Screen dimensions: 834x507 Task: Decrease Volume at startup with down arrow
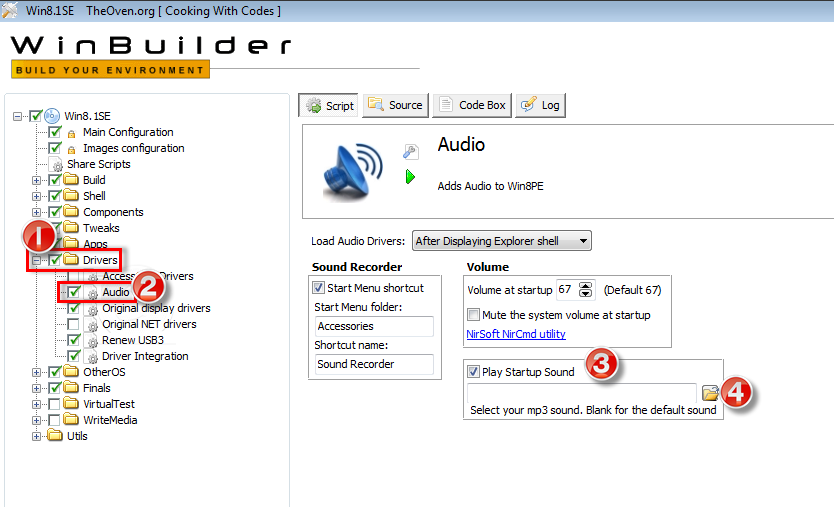coord(585,294)
